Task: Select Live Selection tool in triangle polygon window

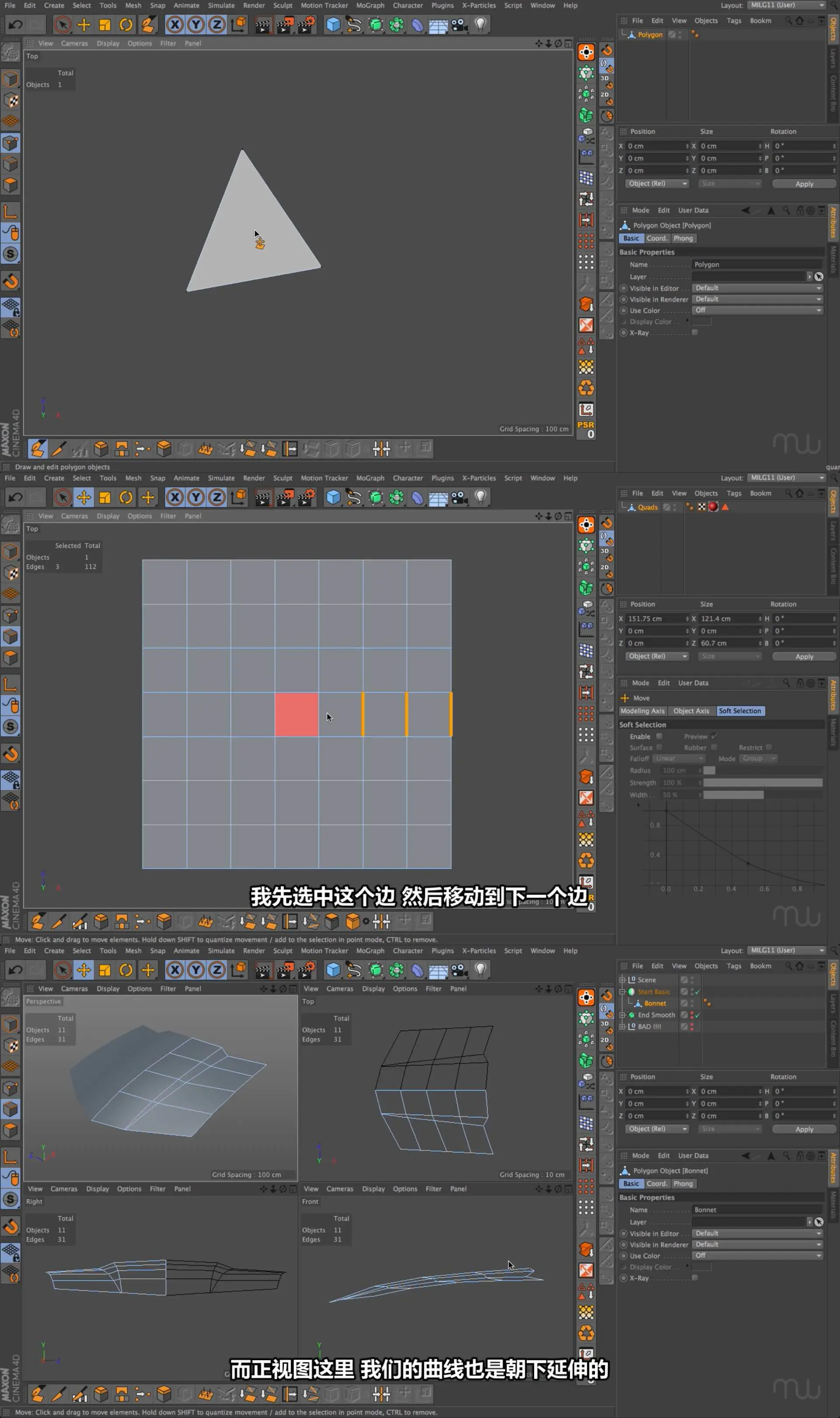Action: 62,25
